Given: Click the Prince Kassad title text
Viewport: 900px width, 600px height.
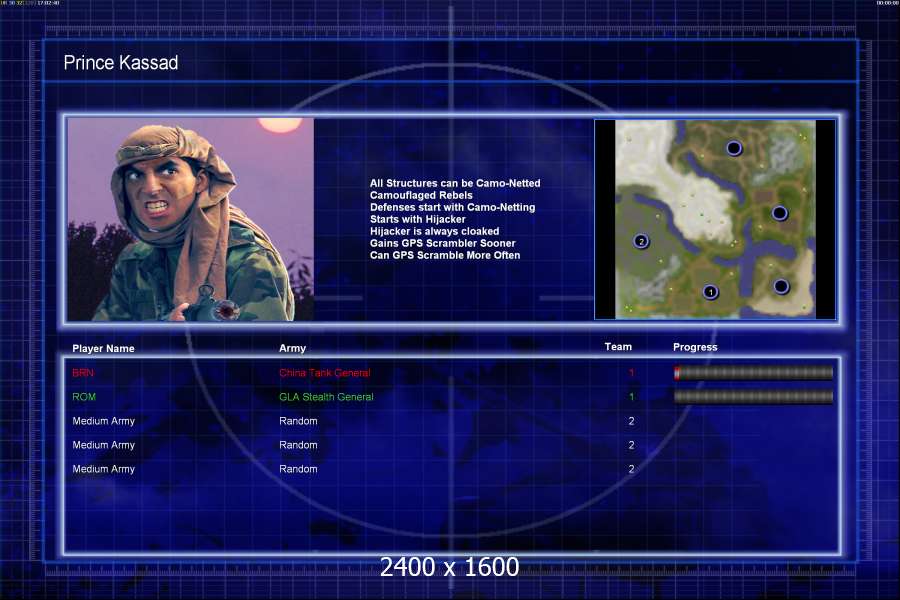Looking at the screenshot, I should pos(121,63).
